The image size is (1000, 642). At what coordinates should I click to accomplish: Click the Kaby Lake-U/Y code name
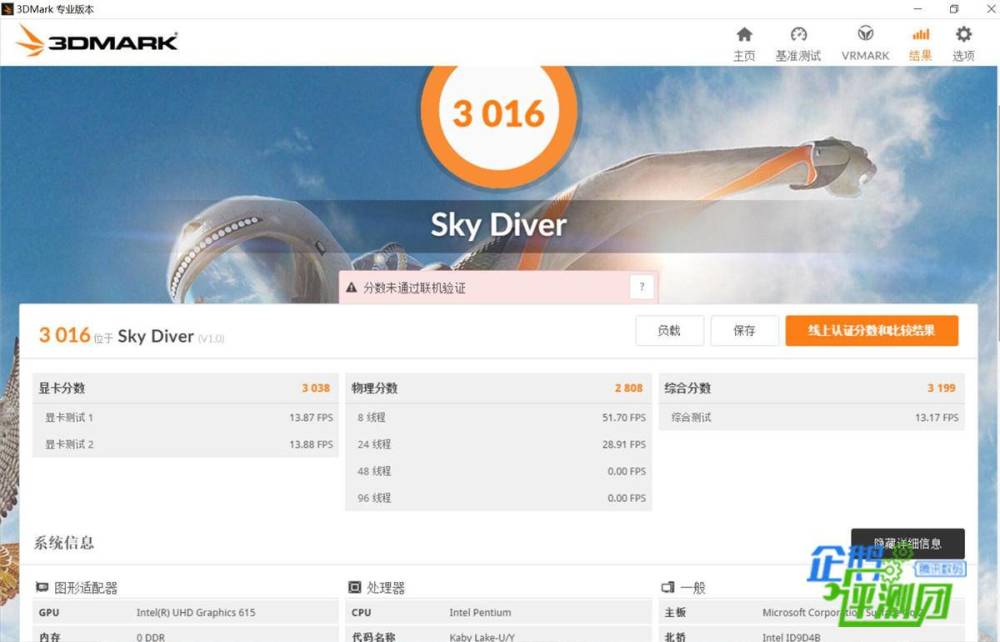[x=482, y=636]
